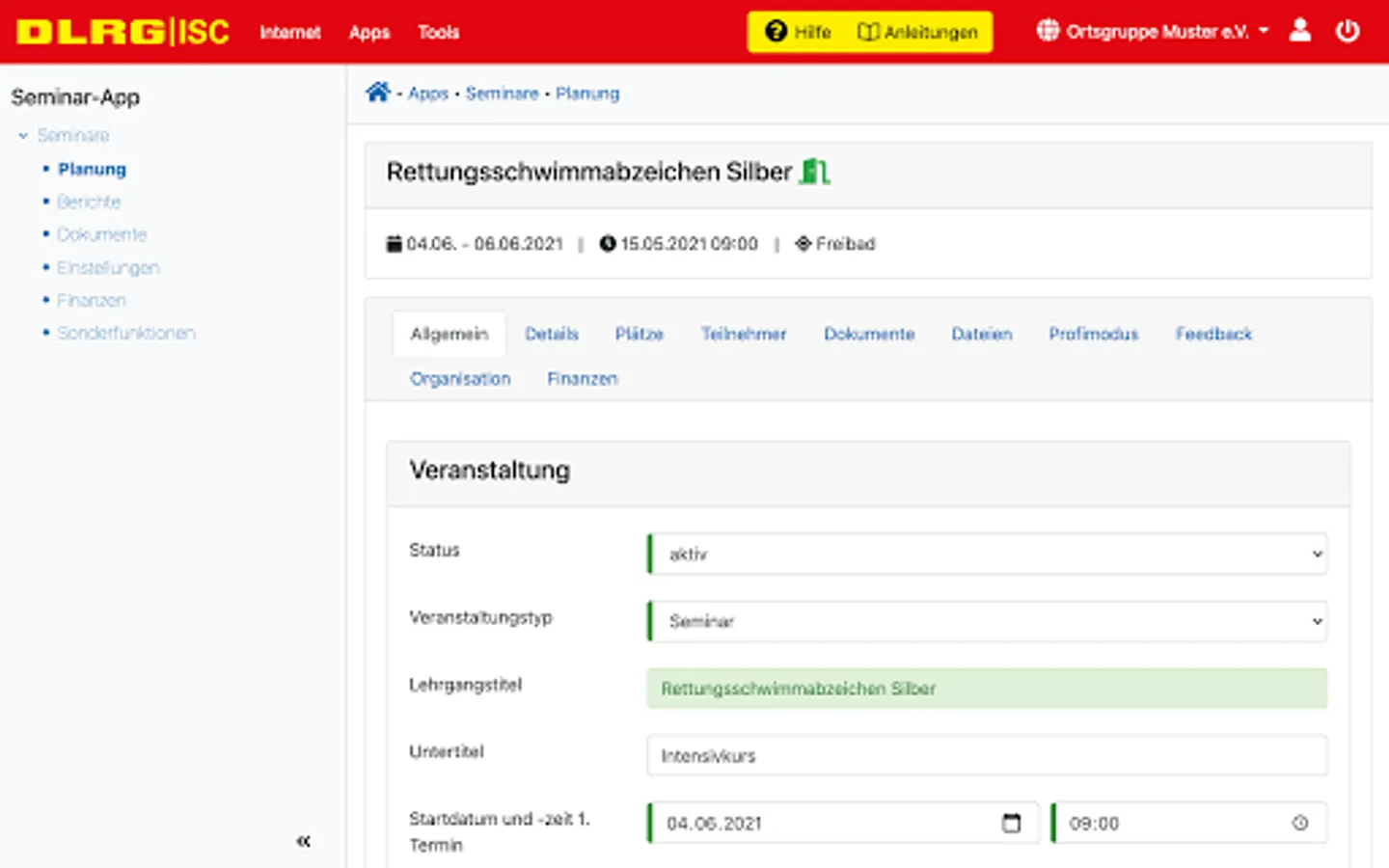Open the Veranstaltungstyp dropdown
The image size is (1389, 868).
tap(988, 621)
